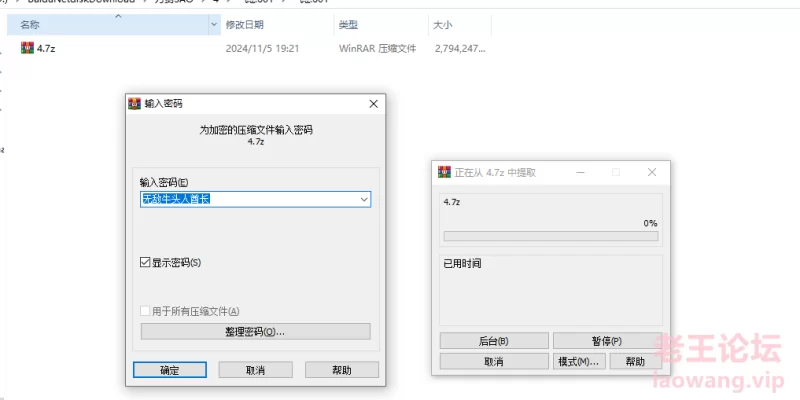Screen dimensions: 800x400
Task: Close the extraction progress window
Action: pyautogui.click(x=652, y=172)
